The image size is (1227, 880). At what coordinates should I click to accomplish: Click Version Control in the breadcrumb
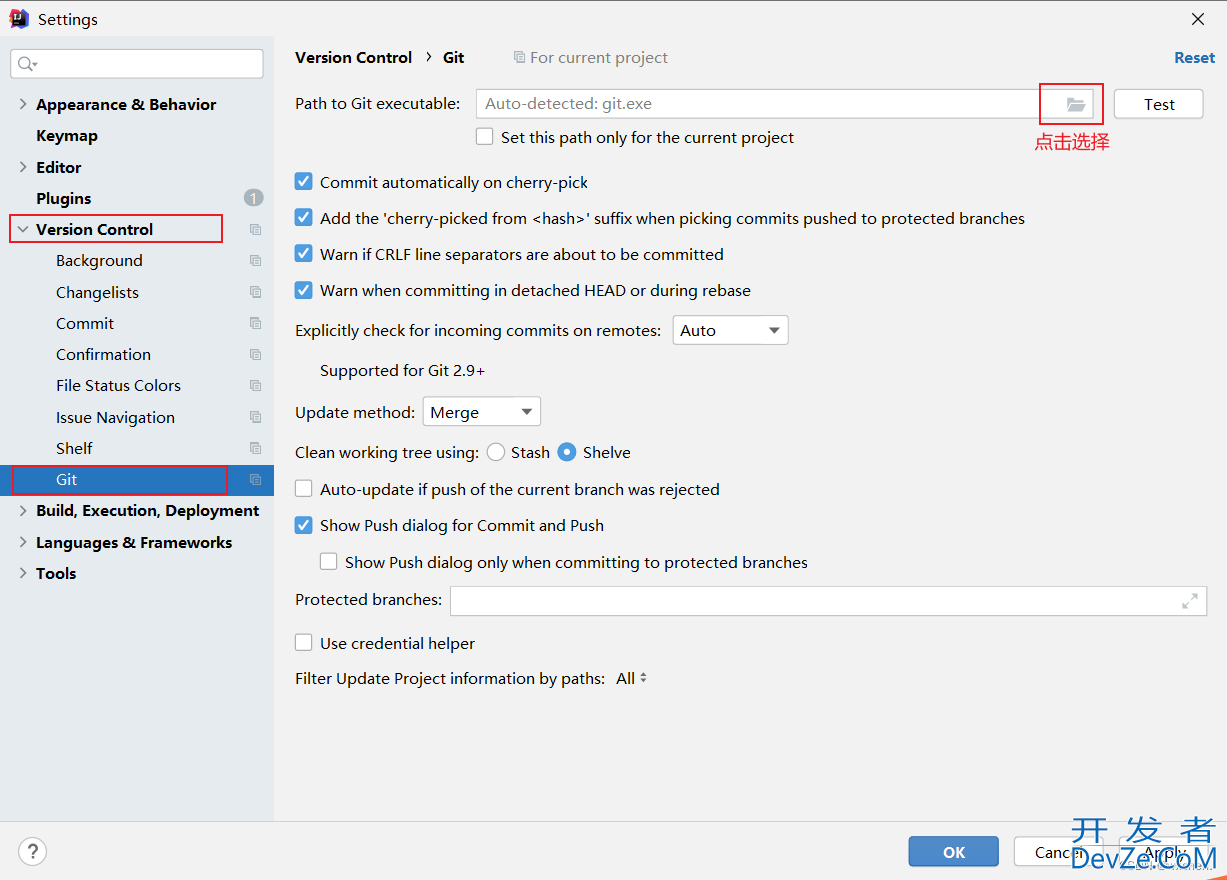(x=353, y=58)
